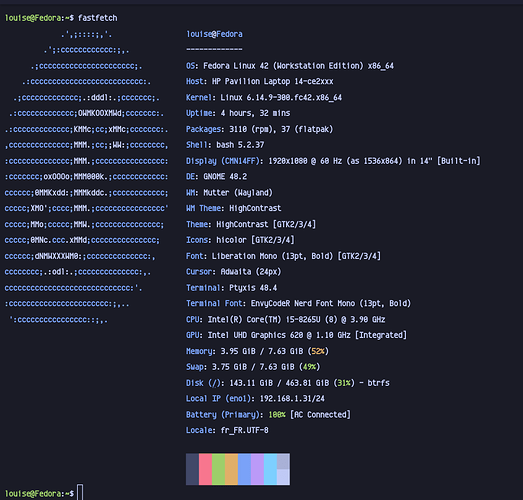Image resolution: width=523 pixels, height=500 pixels.
Task: Click the WM: Mutter (Wayland) line
Action: 229,192
